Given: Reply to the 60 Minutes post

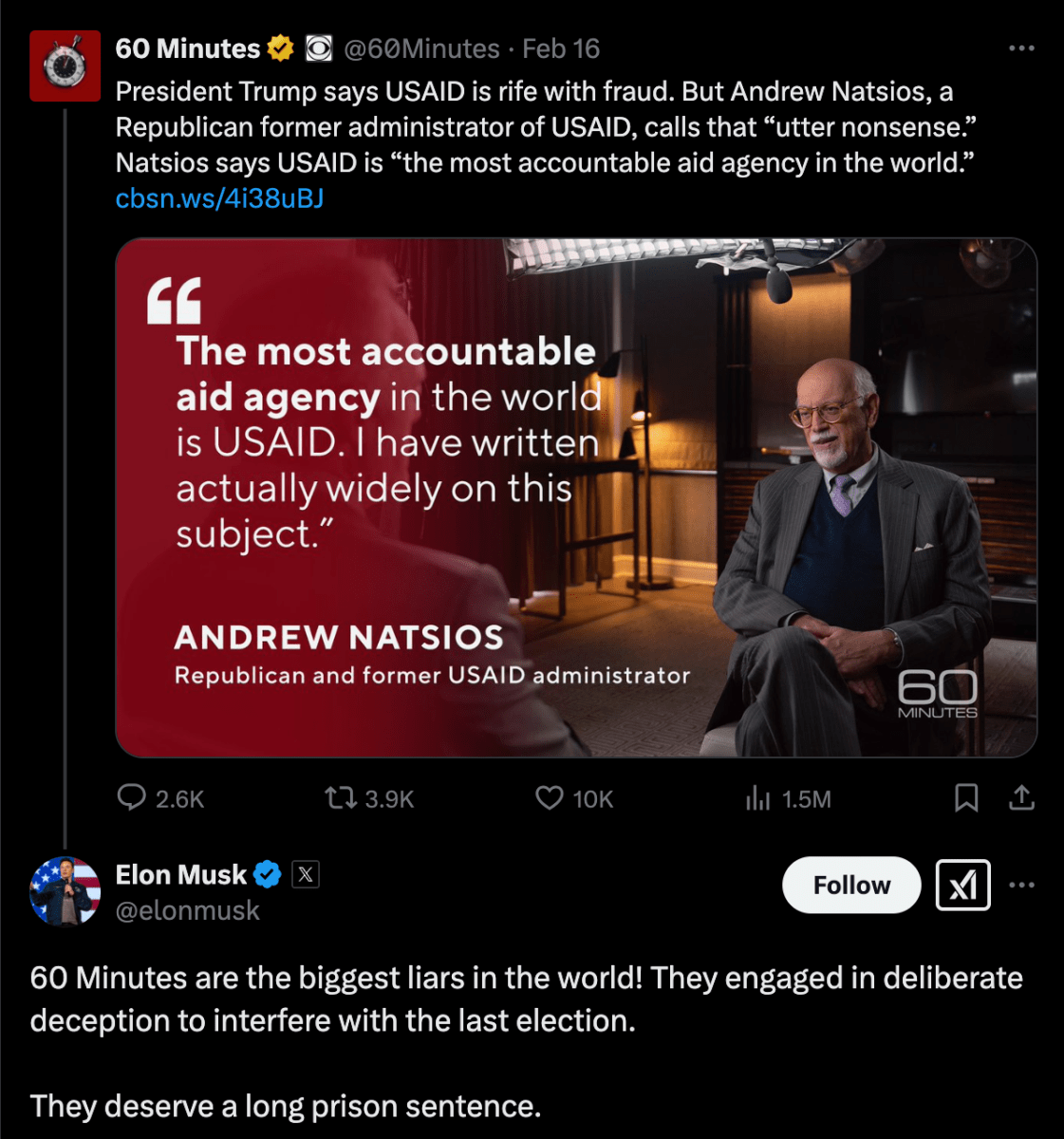Looking at the screenshot, I should (x=131, y=798).
